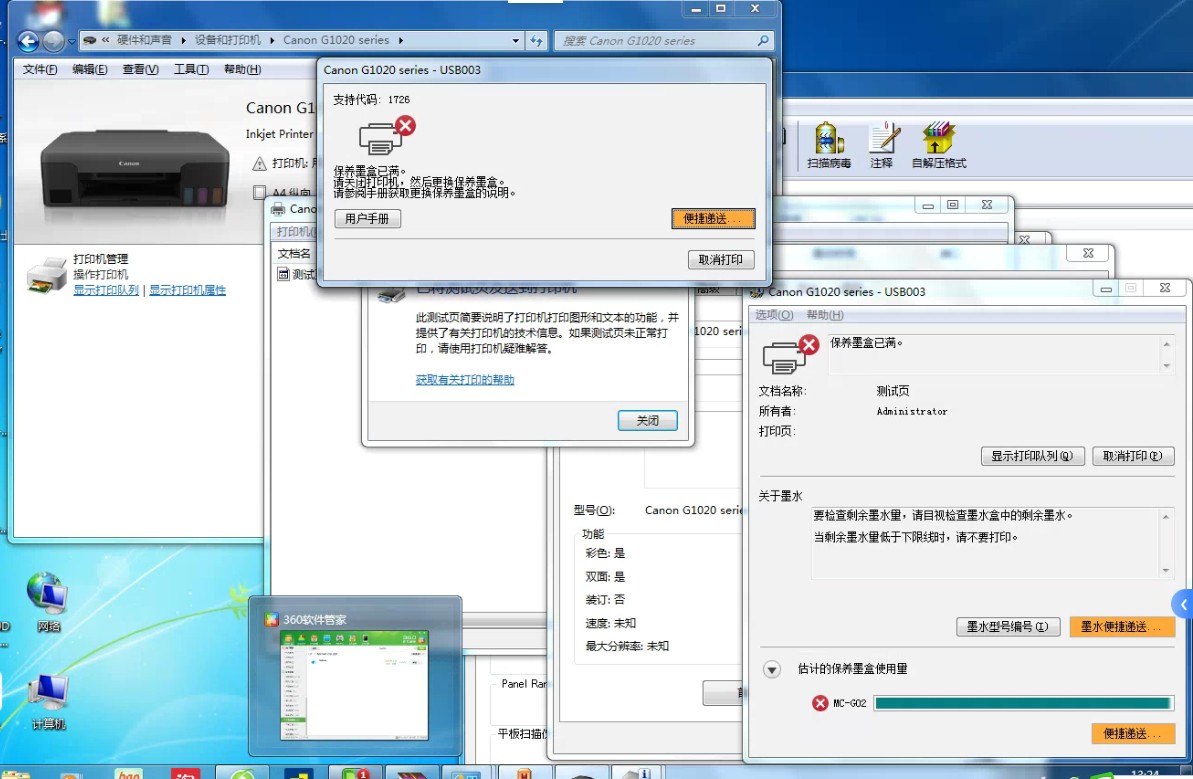Click the printer icon in test page dialog

392,296
